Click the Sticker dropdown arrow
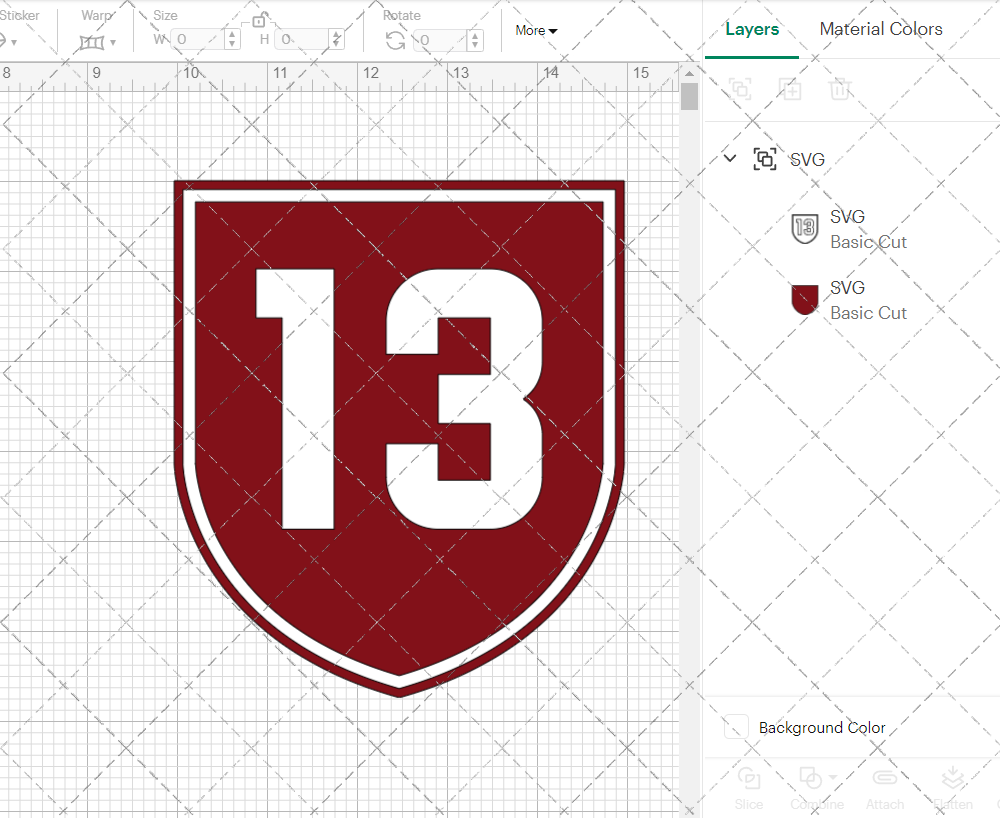Viewport: 1000px width, 818px height. click(14, 43)
